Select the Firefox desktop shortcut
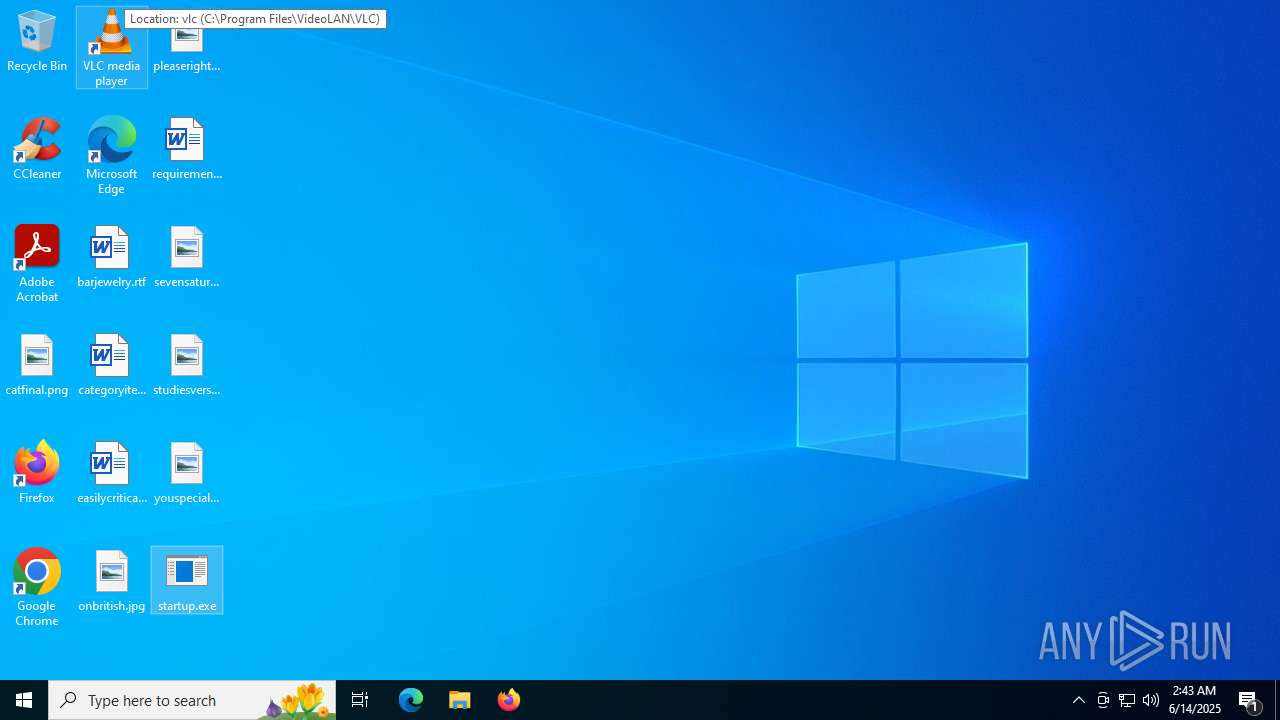This screenshot has width=1280, height=720. [37, 474]
